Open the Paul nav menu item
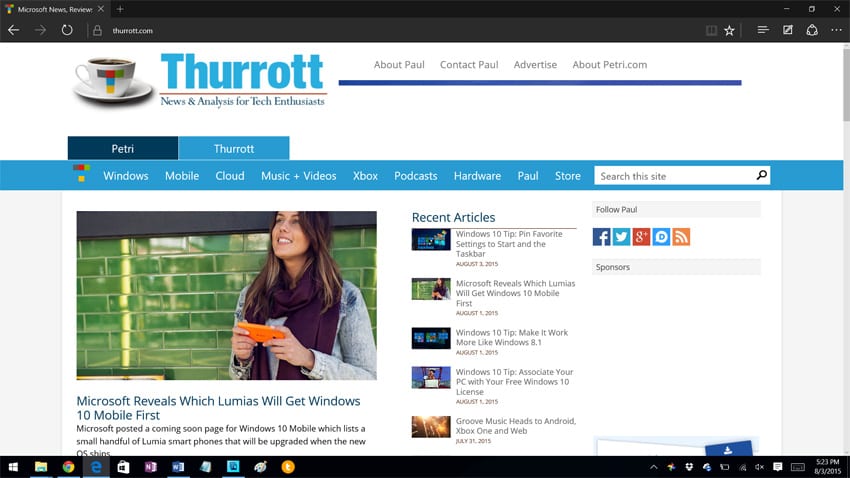The height and width of the screenshot is (478, 850). 527,176
